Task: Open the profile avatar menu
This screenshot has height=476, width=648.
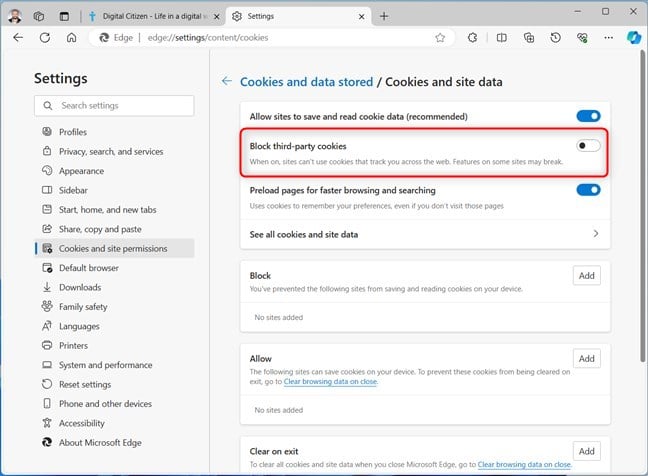Action: 15,16
